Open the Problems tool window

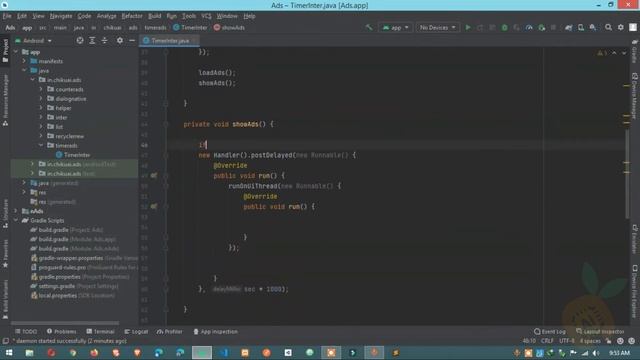coord(61,331)
